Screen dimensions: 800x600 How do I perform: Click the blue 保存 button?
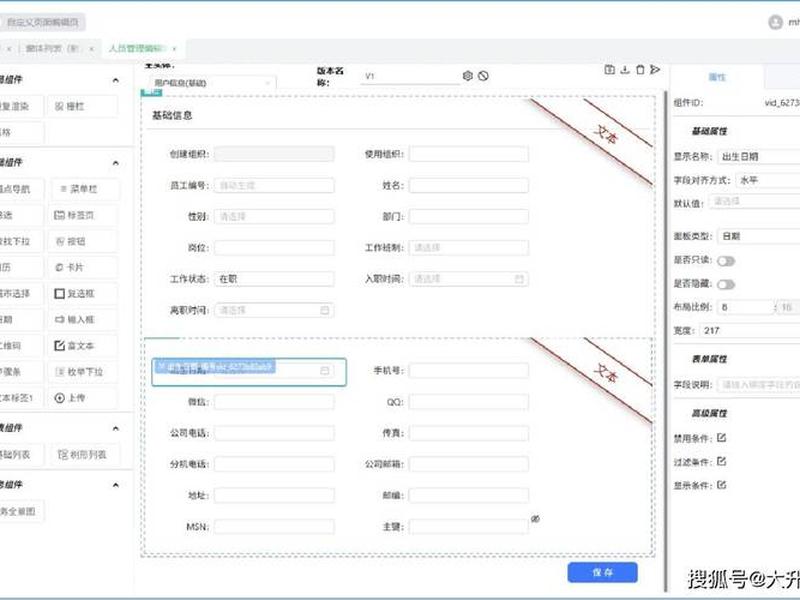point(603,572)
